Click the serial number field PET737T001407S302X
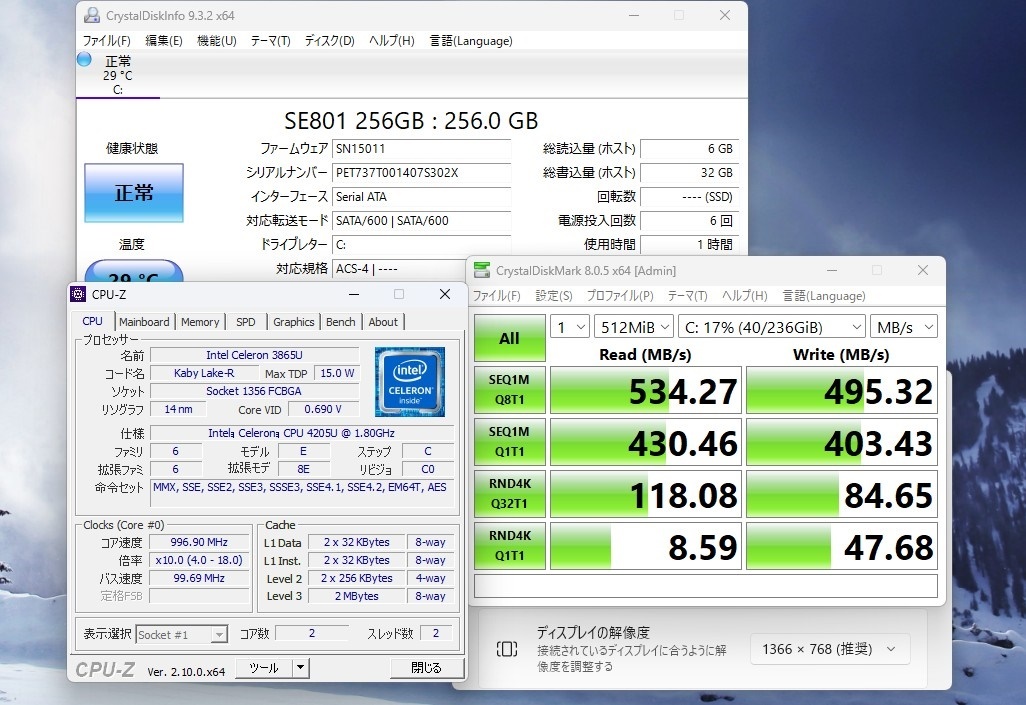Screen dimensions: 1026x705 pyautogui.click(x=421, y=173)
